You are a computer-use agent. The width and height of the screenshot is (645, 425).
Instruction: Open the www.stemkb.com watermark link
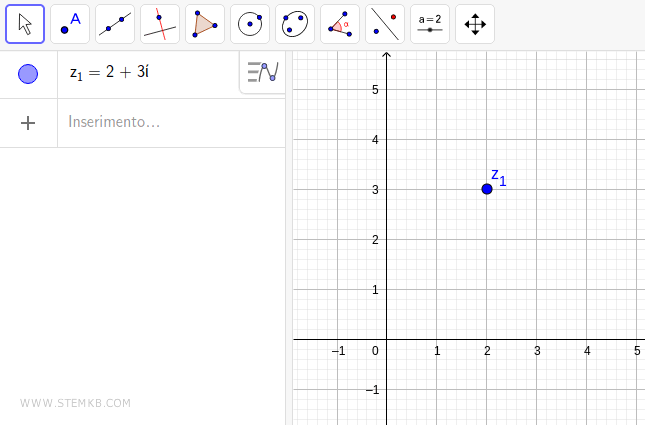(x=75, y=404)
